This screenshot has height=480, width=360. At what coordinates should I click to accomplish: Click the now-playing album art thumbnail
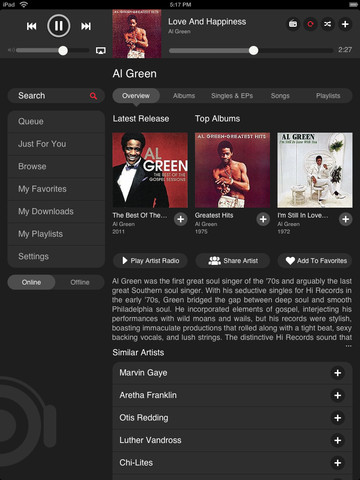point(137,34)
